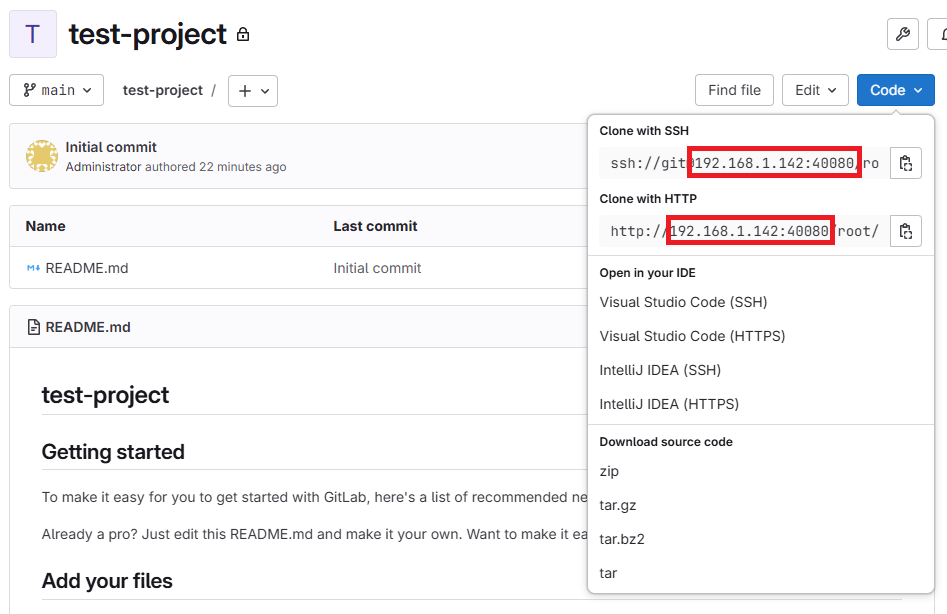The width and height of the screenshot is (947, 614).
Task: Click the Open in your IDE label
Action: (x=647, y=273)
